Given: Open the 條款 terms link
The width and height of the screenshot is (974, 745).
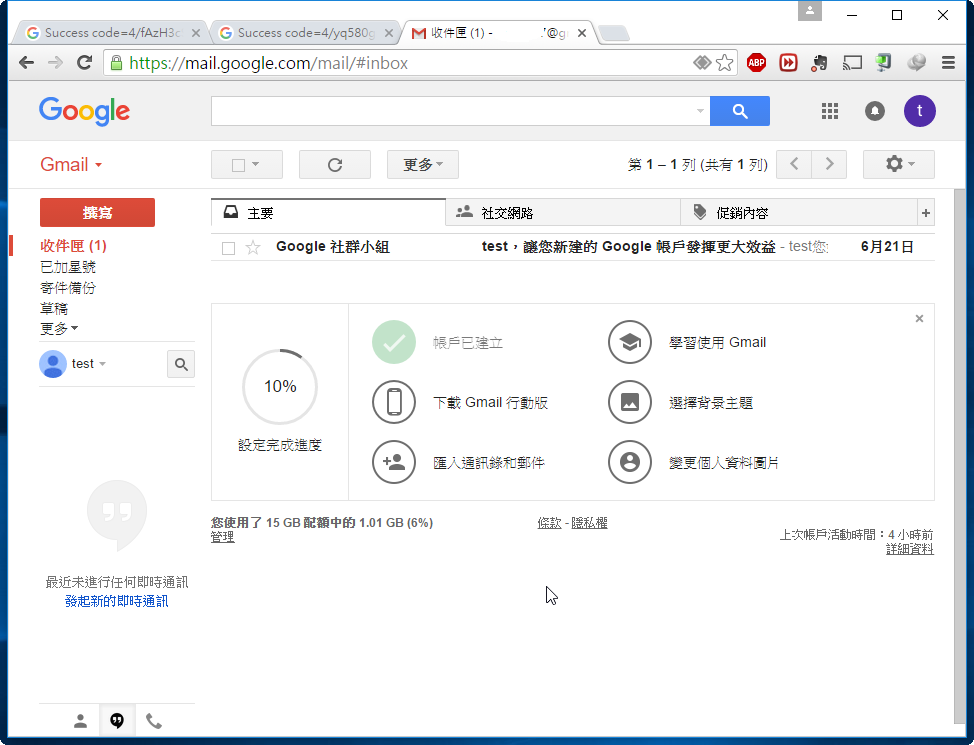Looking at the screenshot, I should point(549,523).
